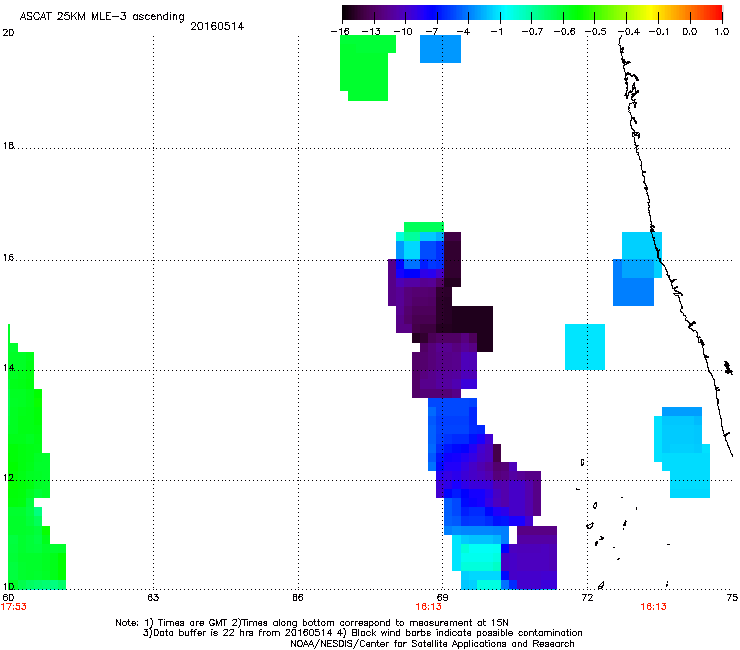Click latitude axis label 18
Screen dimensions: 740x650
pos(8,146)
